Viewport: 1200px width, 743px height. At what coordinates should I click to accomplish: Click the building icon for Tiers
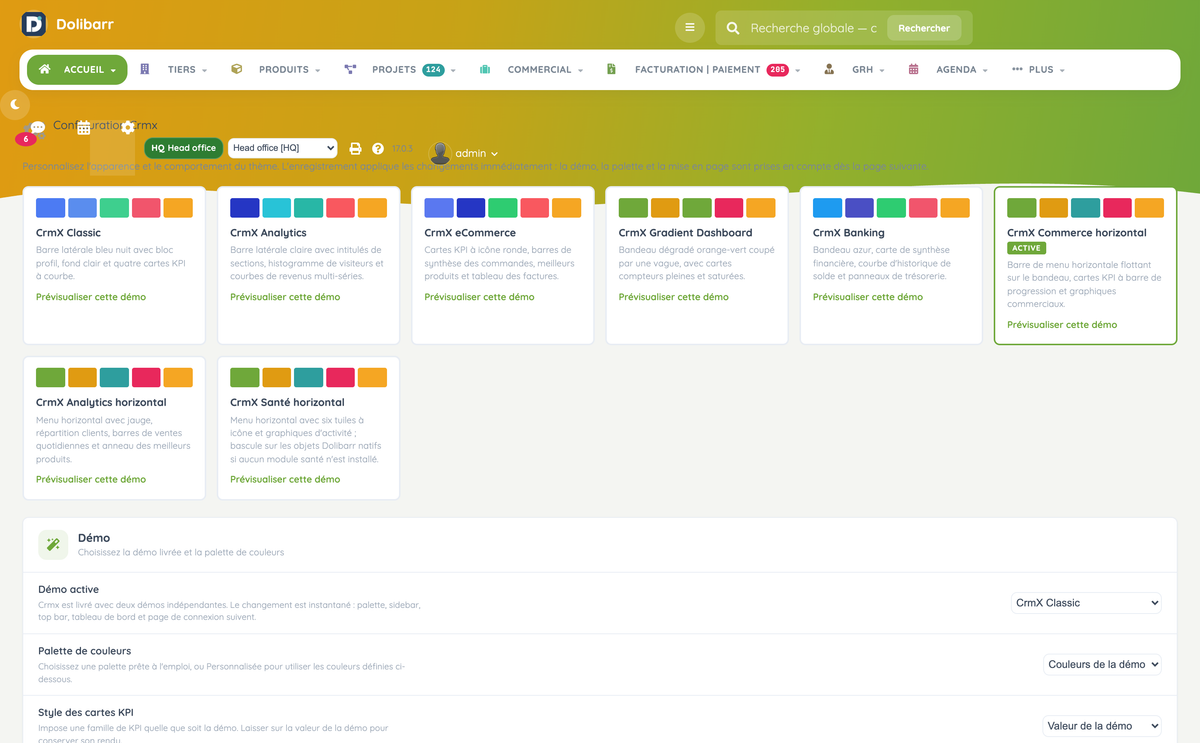145,69
